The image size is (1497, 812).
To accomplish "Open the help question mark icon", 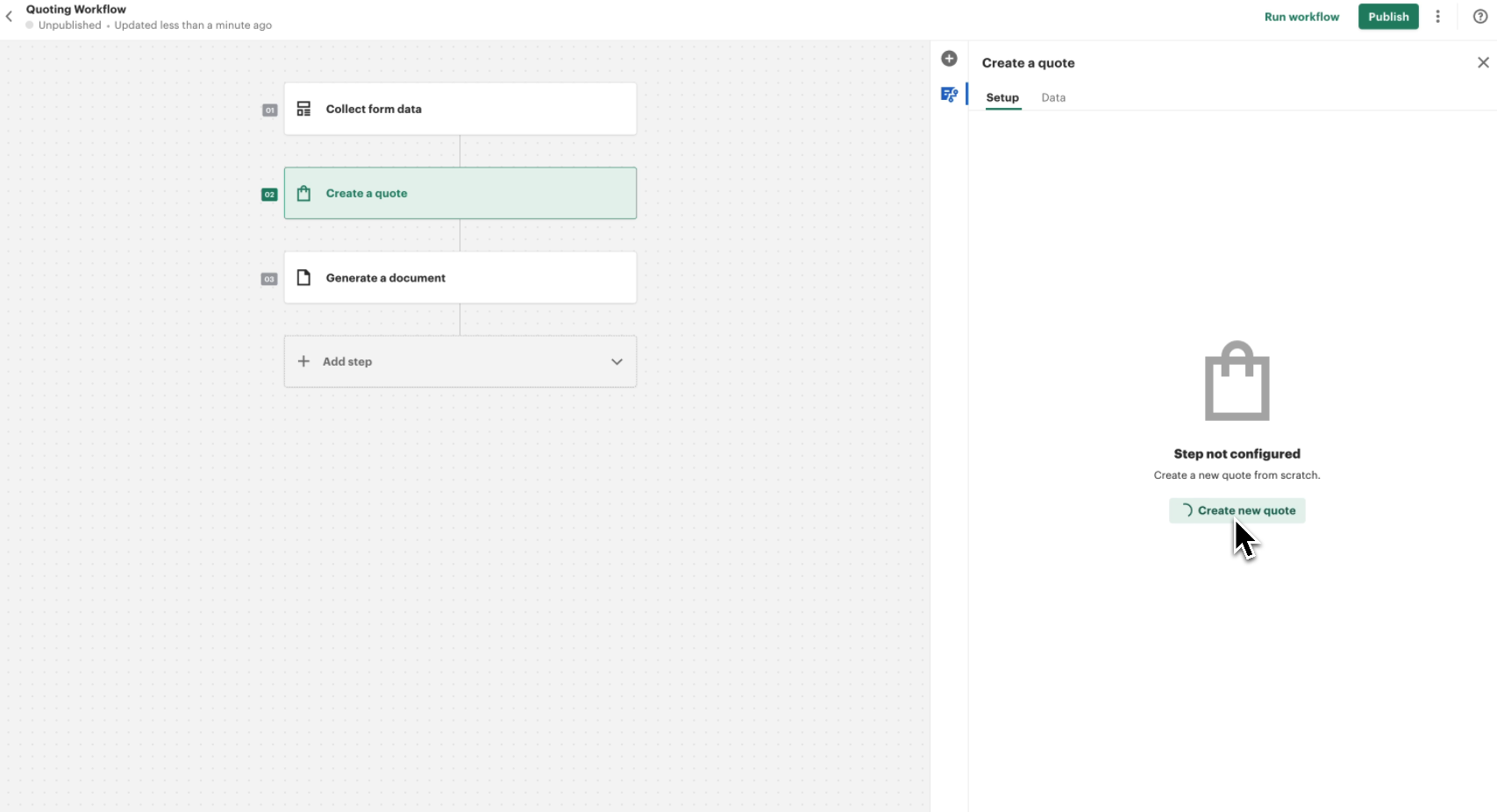I will (1481, 16).
